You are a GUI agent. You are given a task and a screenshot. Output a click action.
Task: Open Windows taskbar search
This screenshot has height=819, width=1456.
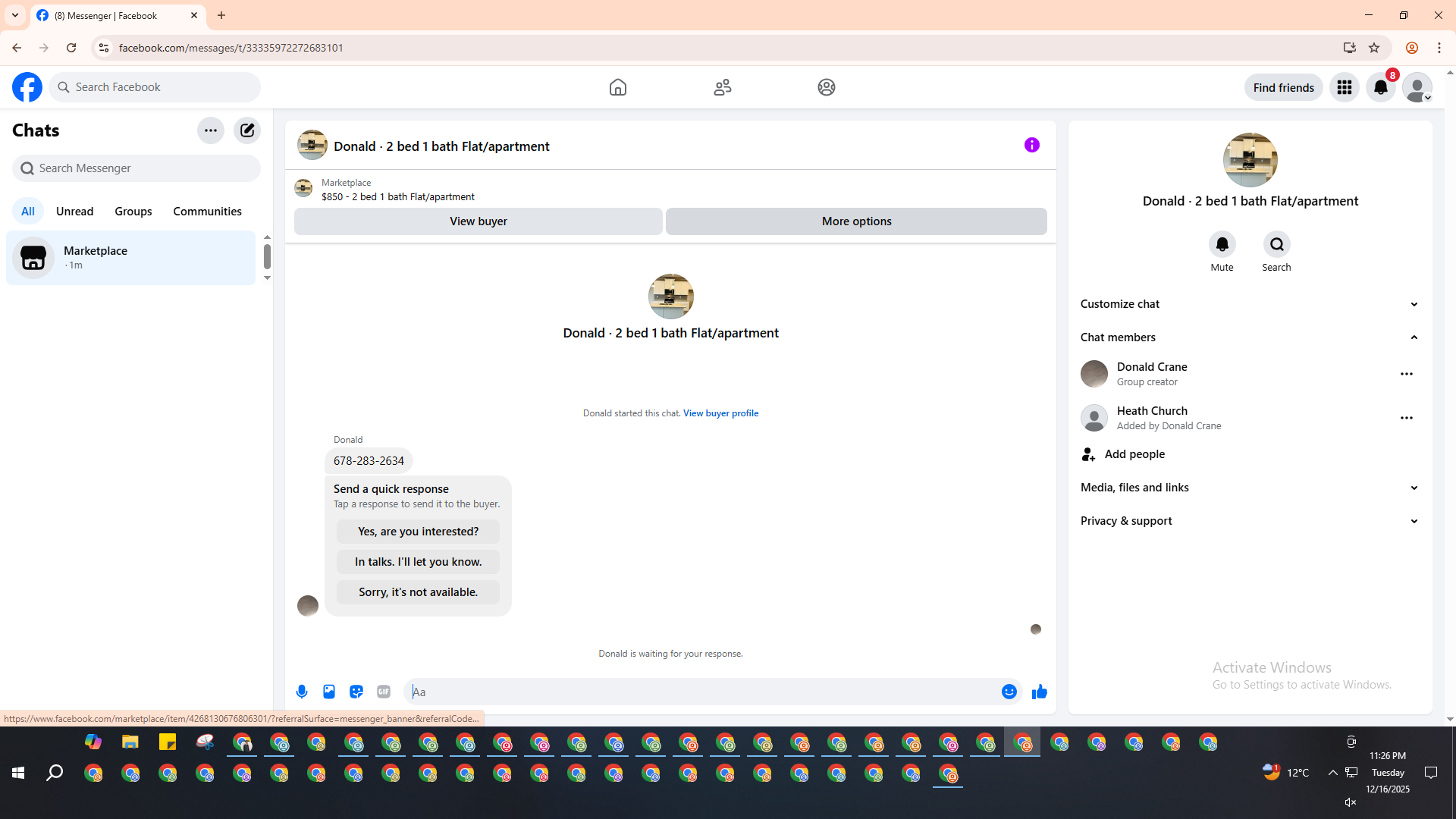click(55, 773)
